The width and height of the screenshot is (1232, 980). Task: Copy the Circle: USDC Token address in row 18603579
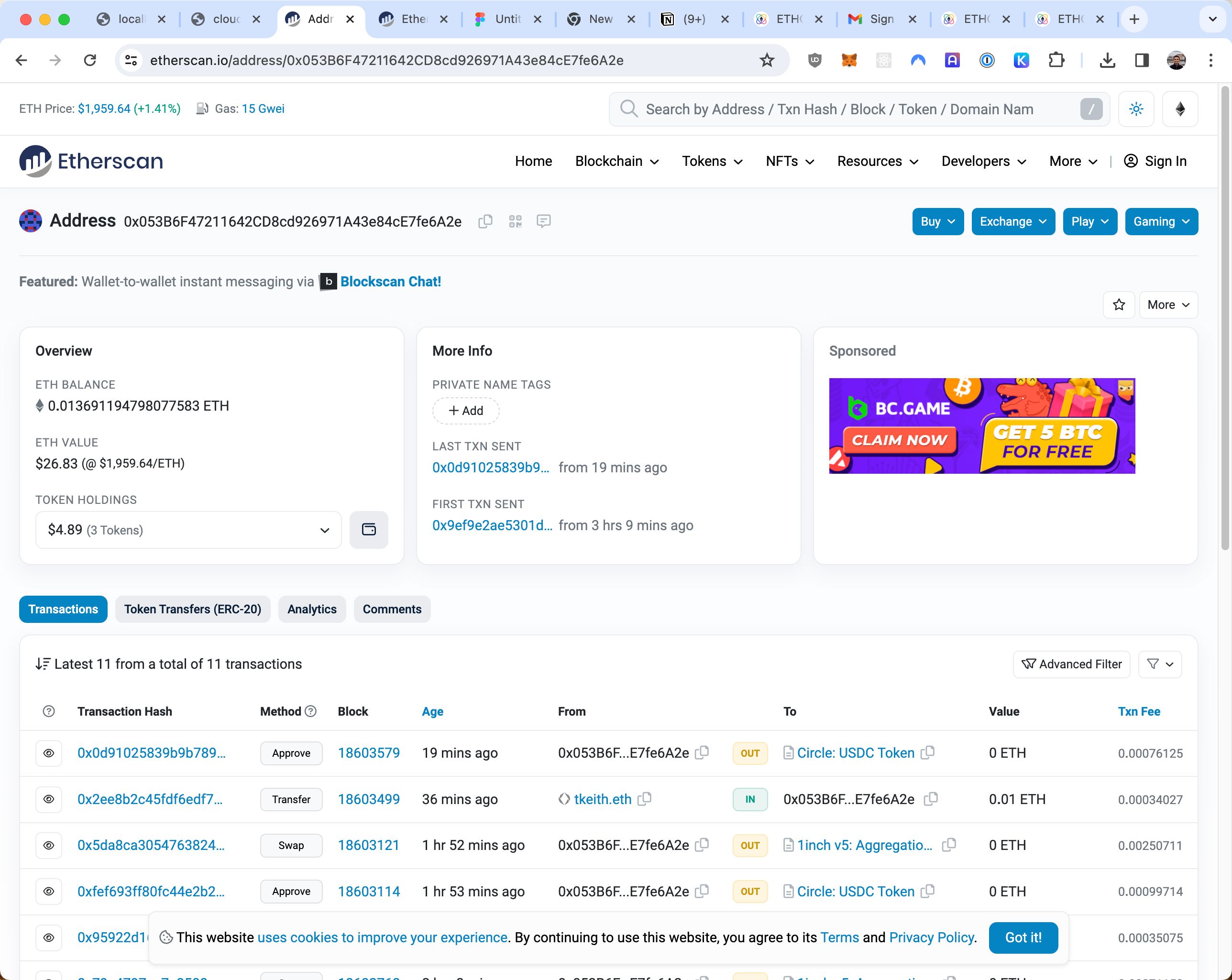point(928,753)
